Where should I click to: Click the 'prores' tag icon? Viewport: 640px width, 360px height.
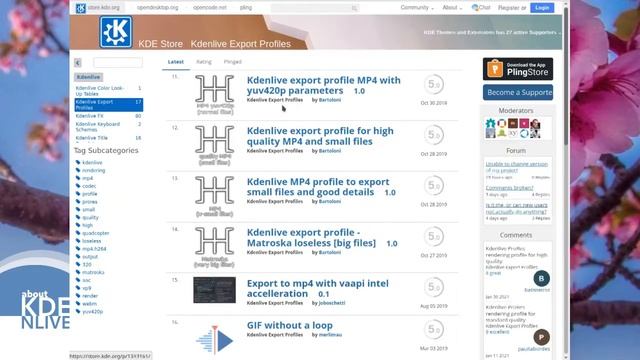click(78, 202)
